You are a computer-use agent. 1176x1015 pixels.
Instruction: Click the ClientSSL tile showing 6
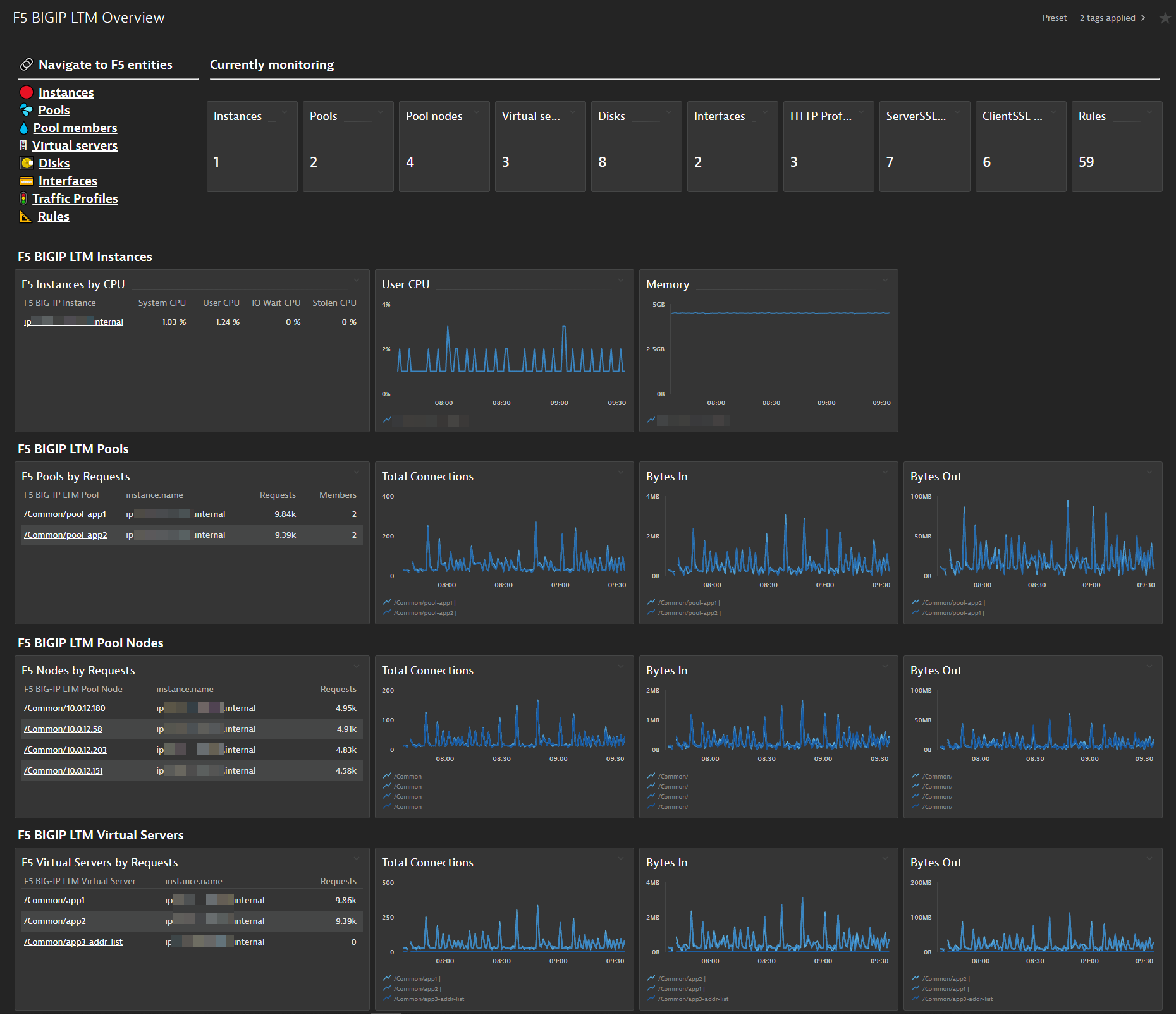(x=1021, y=147)
